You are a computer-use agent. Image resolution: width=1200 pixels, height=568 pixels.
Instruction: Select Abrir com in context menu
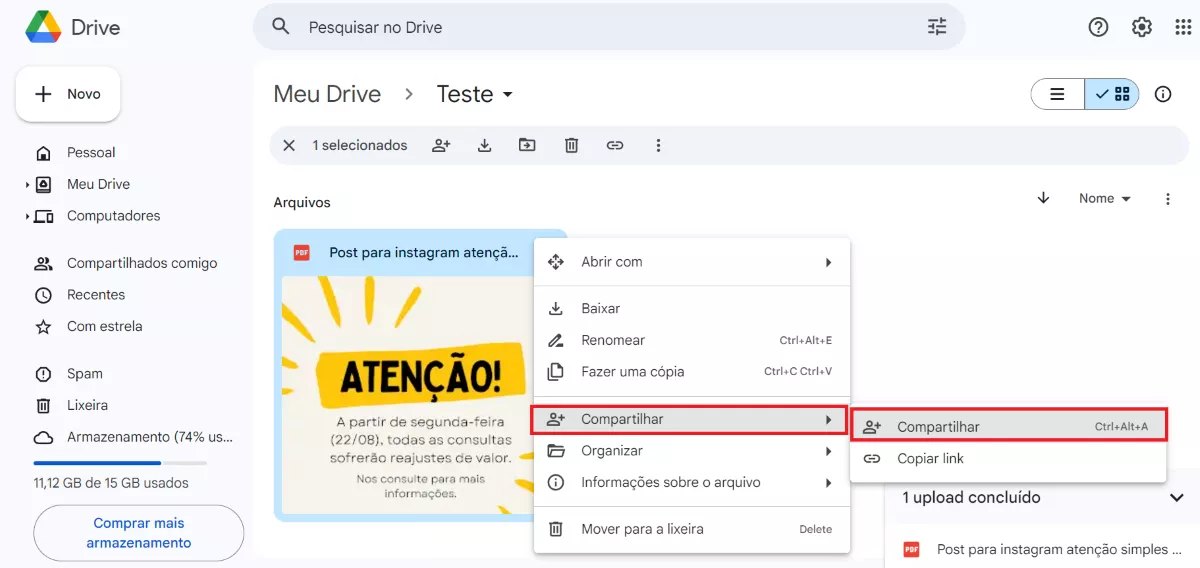pyautogui.click(x=692, y=262)
